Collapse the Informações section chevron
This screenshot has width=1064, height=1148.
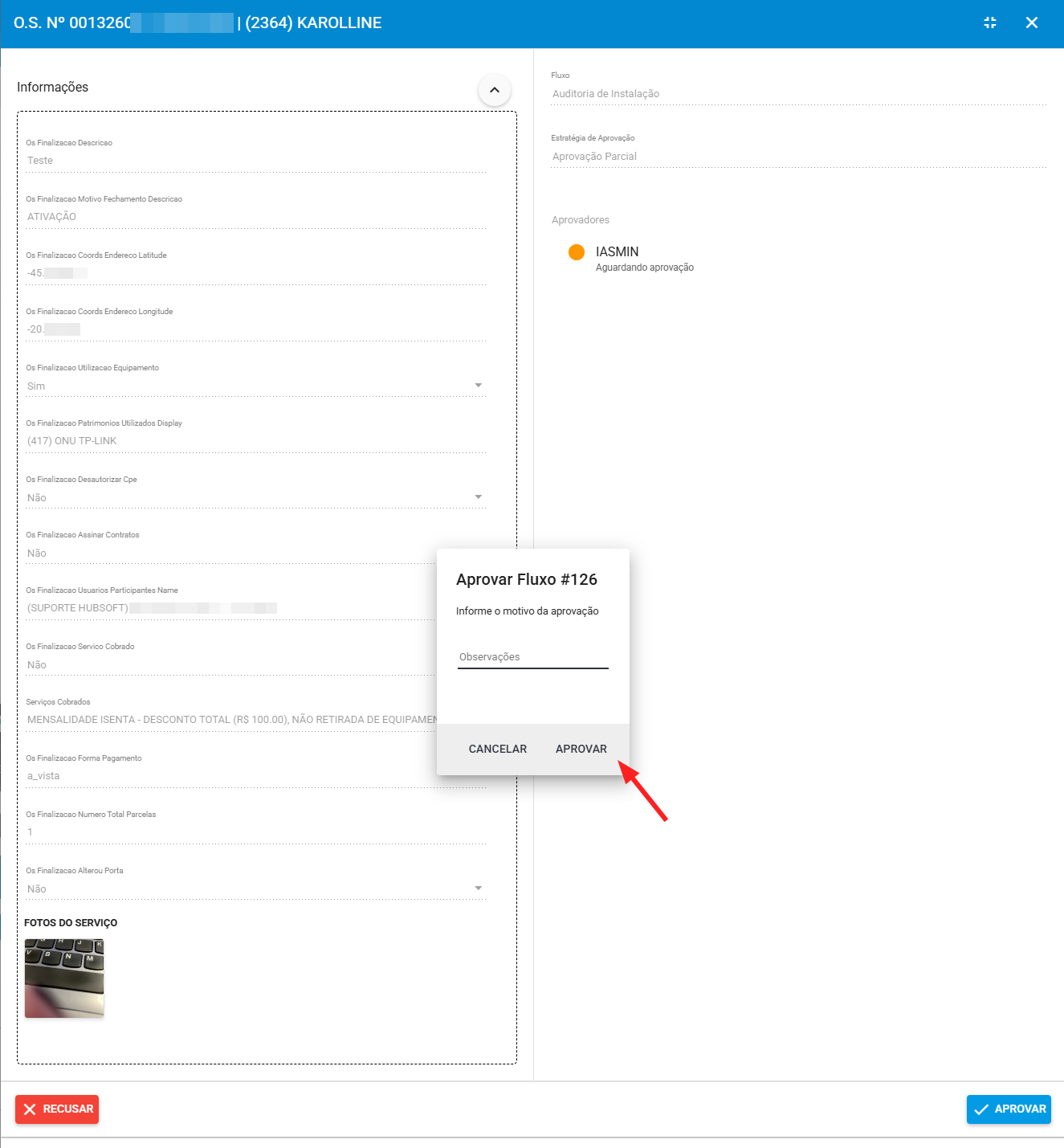494,90
